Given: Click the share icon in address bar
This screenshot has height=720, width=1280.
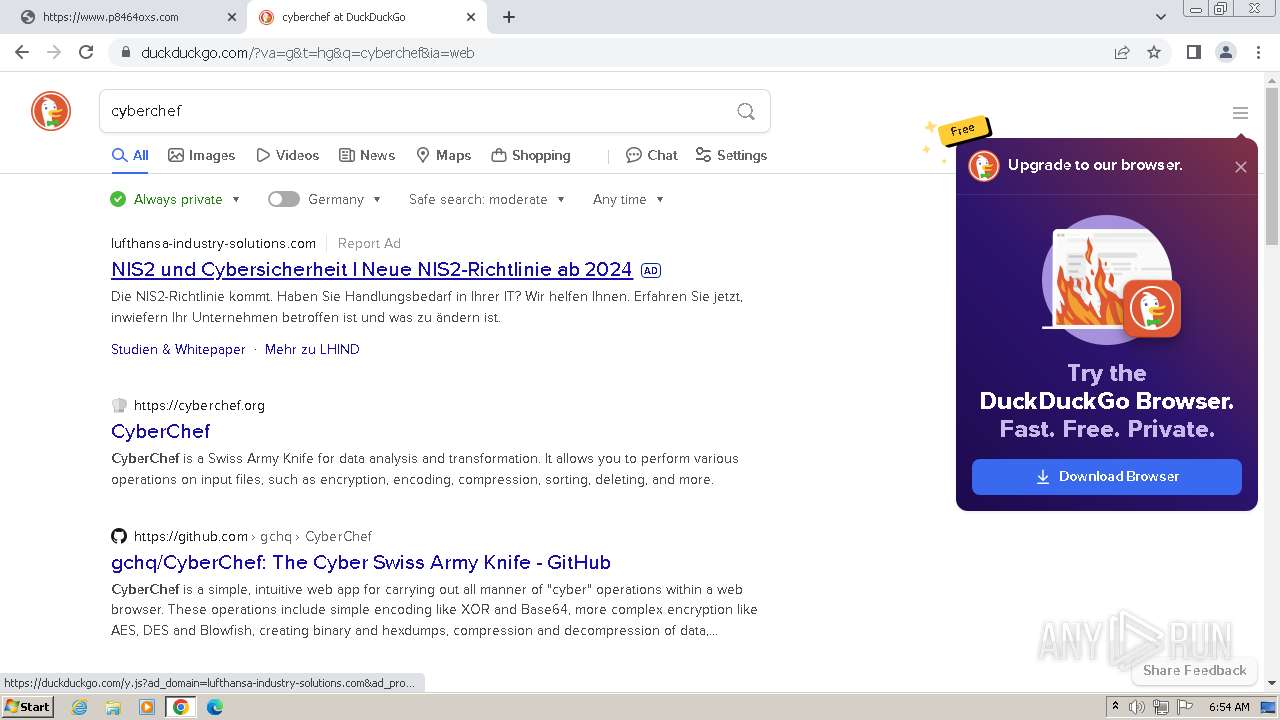Looking at the screenshot, I should click(x=1122, y=53).
